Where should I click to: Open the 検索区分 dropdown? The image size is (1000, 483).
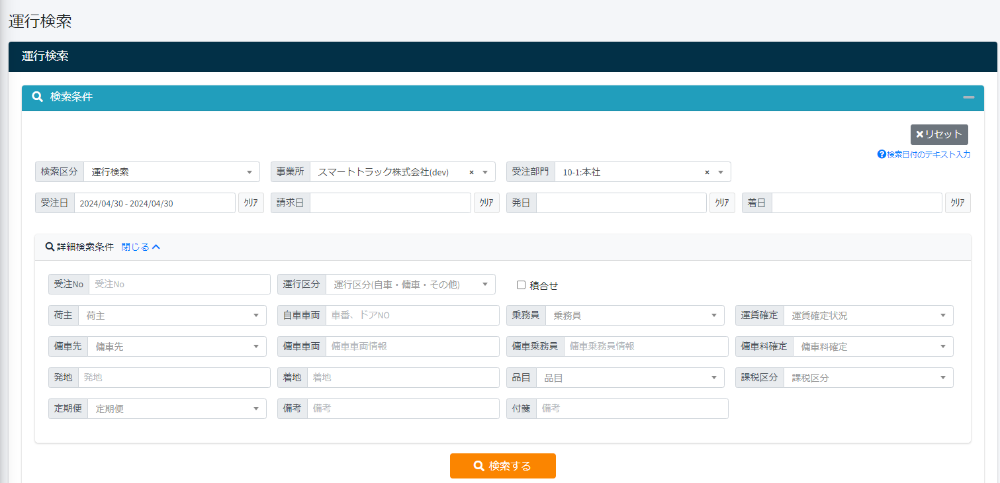pos(171,172)
